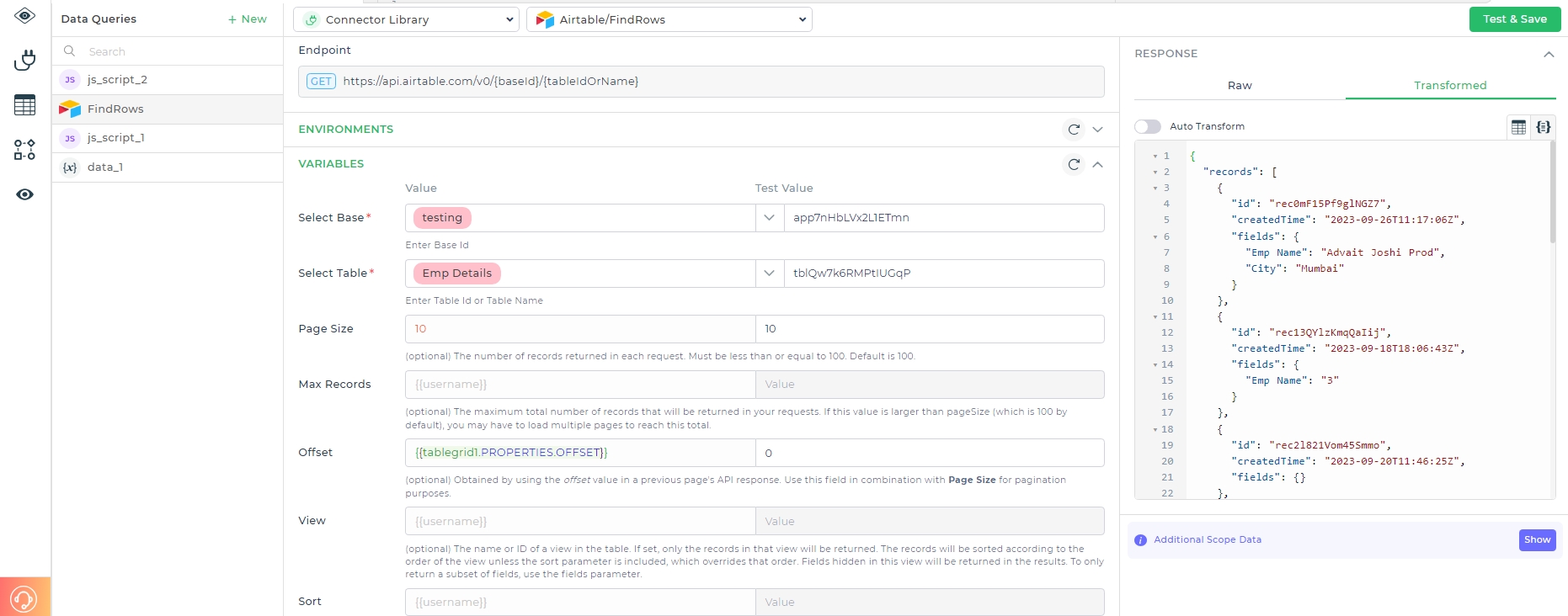1568x616 pixels.
Task: Click the Additional Scope Data info icon
Action: 1140,540
